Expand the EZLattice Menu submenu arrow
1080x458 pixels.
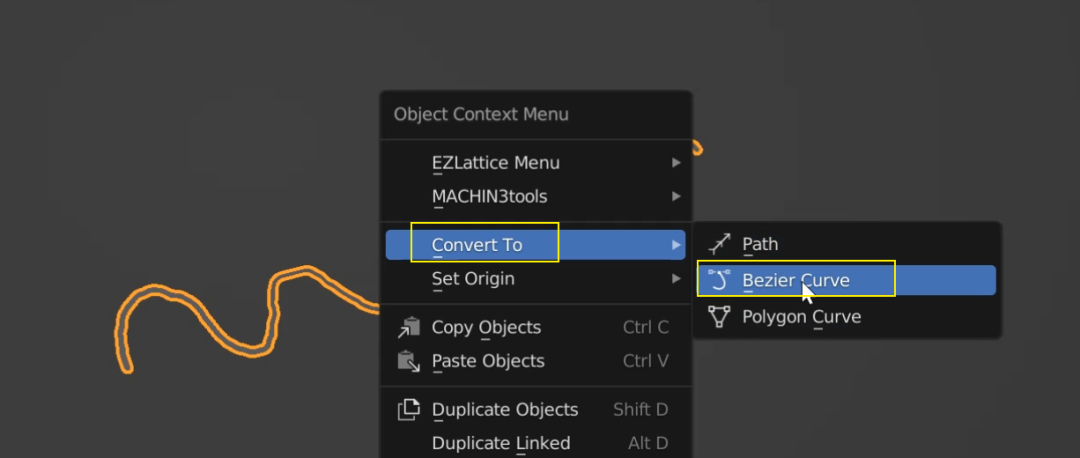[676, 163]
